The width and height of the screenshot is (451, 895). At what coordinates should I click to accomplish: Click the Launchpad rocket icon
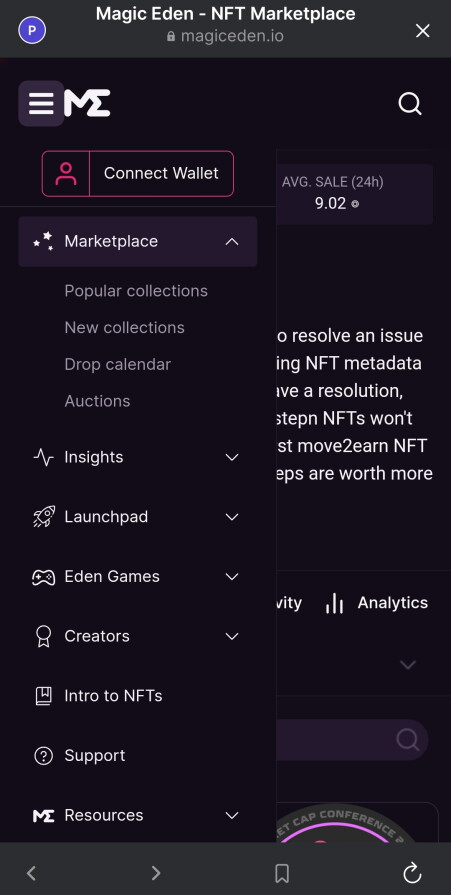click(x=43, y=517)
